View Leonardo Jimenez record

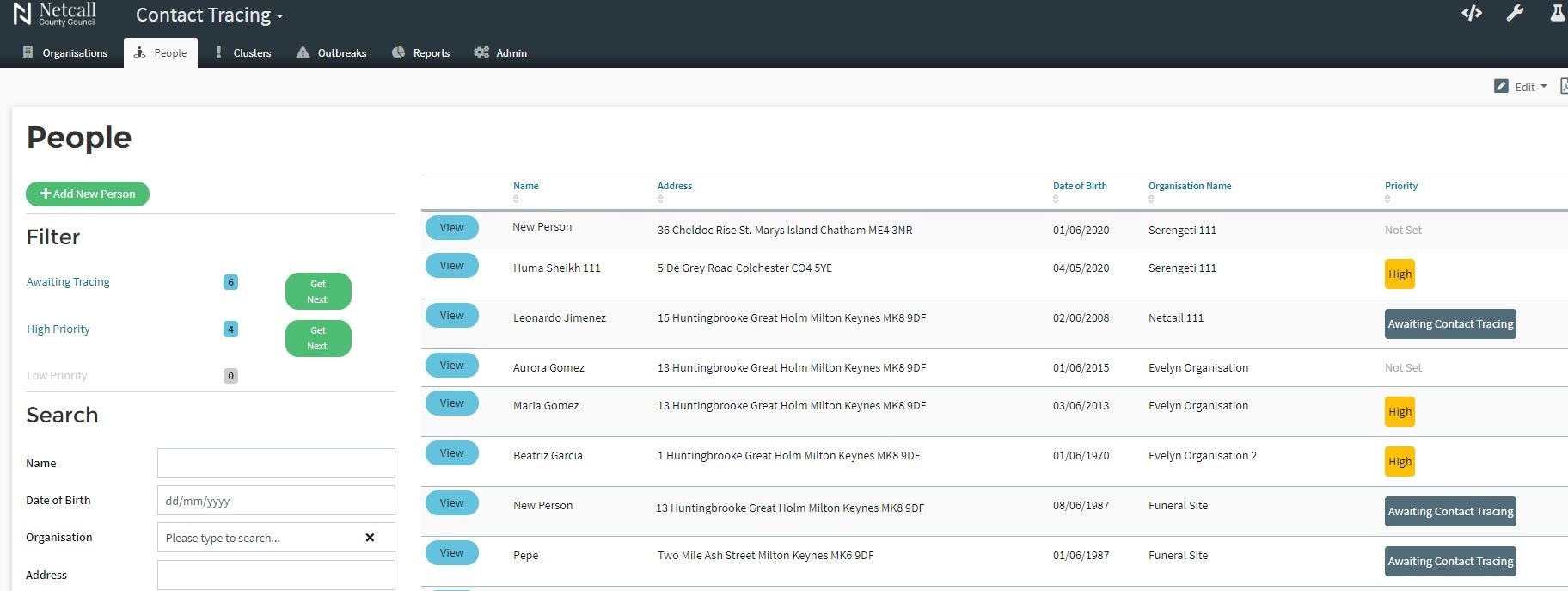pos(452,316)
